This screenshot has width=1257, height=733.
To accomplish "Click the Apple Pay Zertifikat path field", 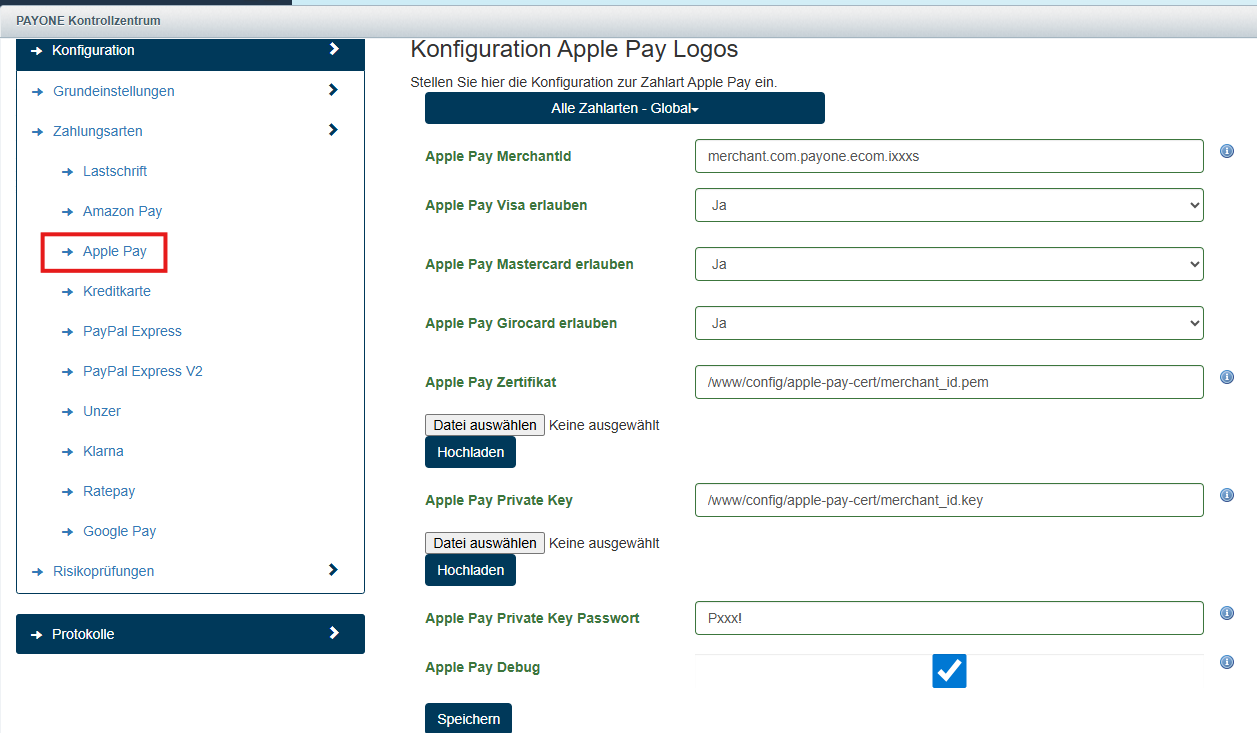I will (949, 382).
